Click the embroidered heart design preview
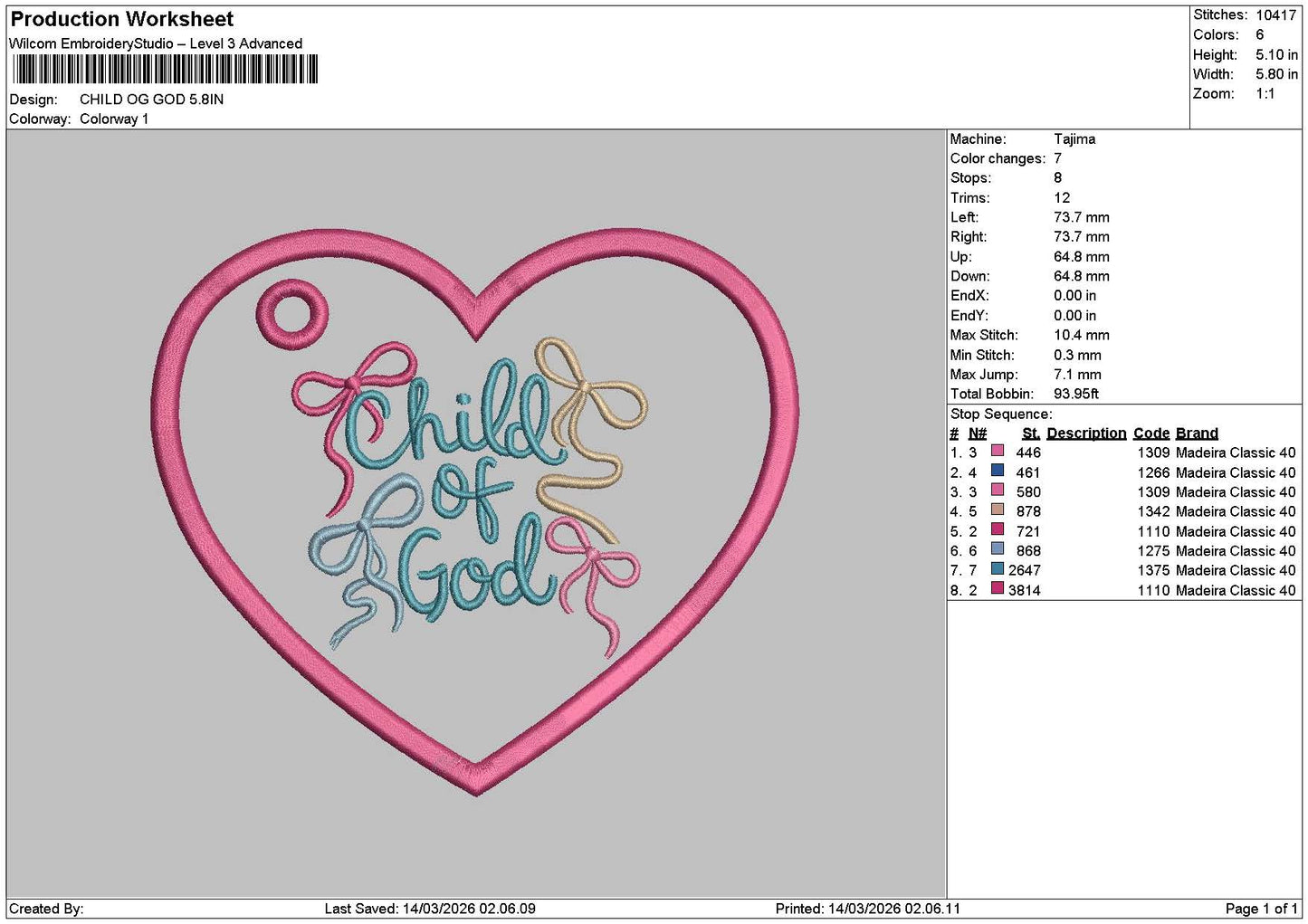Image resolution: width=1308 pixels, height=924 pixels. [x=476, y=512]
